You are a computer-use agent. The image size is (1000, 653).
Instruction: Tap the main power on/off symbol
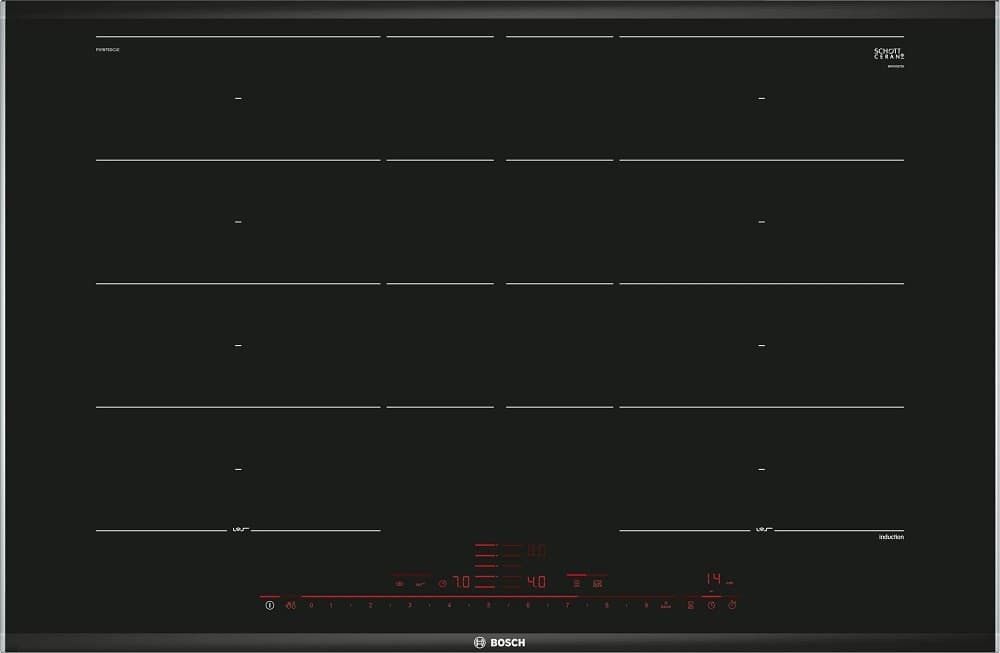point(270,605)
